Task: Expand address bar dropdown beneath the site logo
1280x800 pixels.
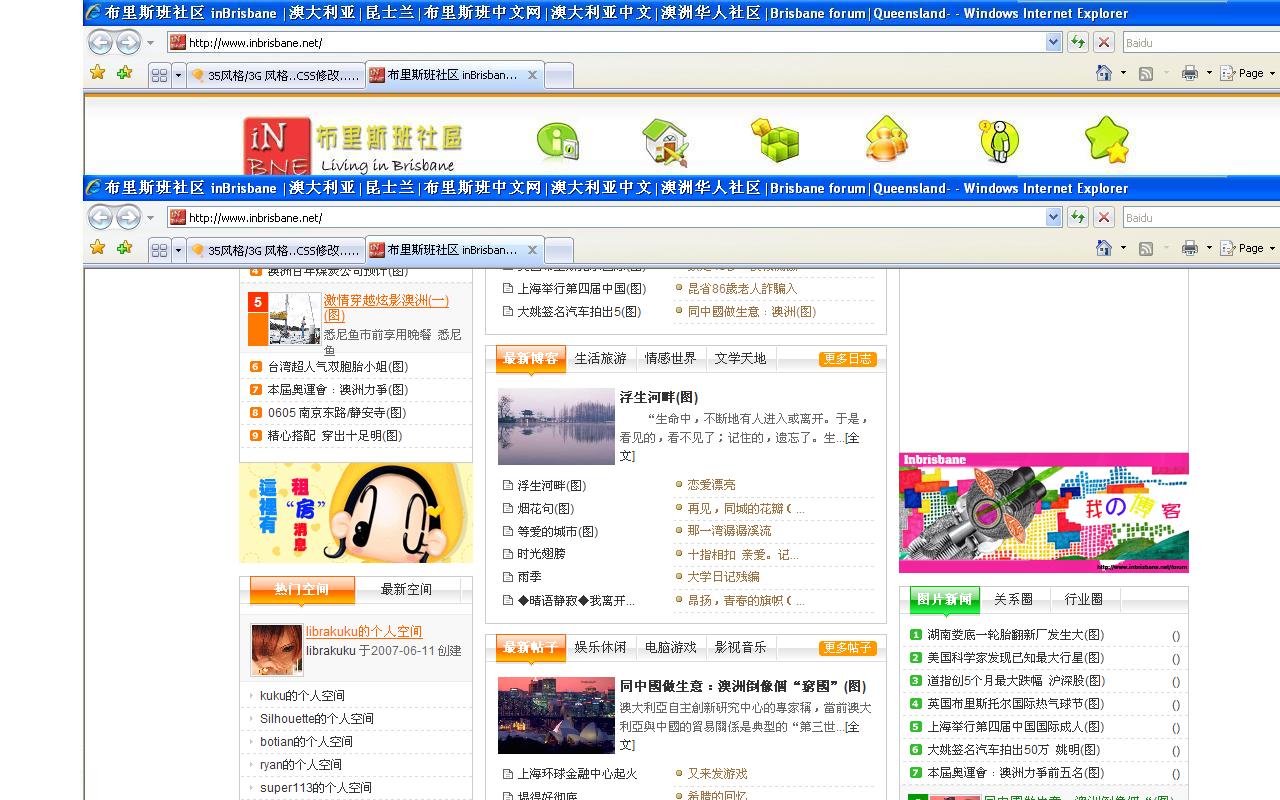Action: click(1053, 217)
